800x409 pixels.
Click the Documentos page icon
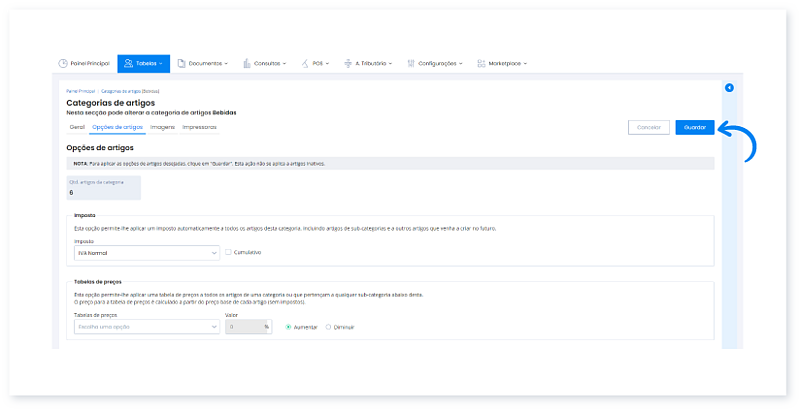181,63
